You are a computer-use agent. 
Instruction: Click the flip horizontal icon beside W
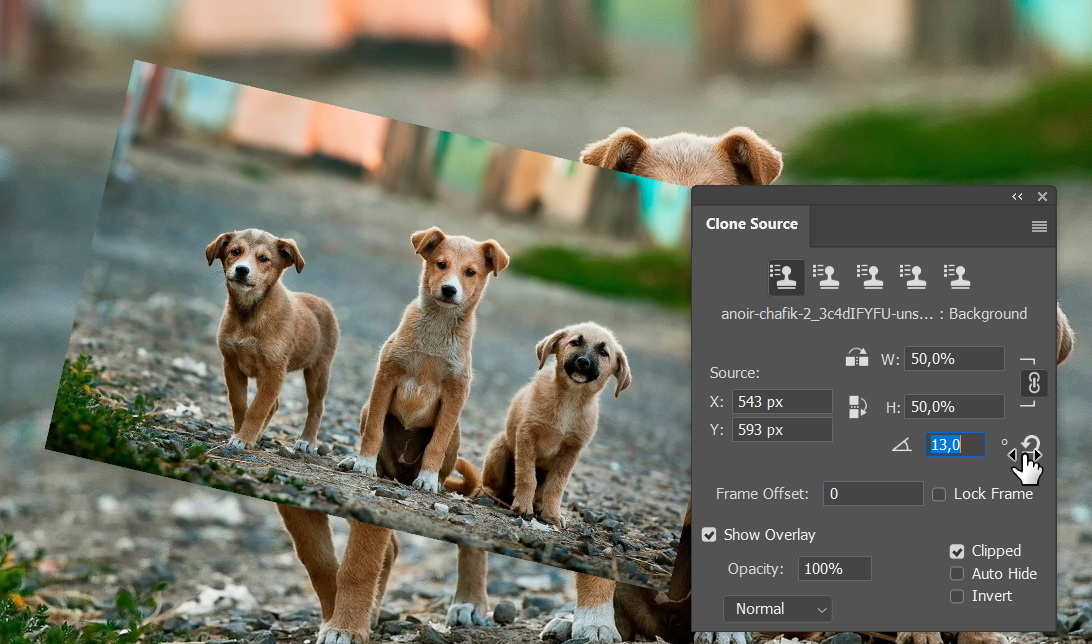pos(857,358)
